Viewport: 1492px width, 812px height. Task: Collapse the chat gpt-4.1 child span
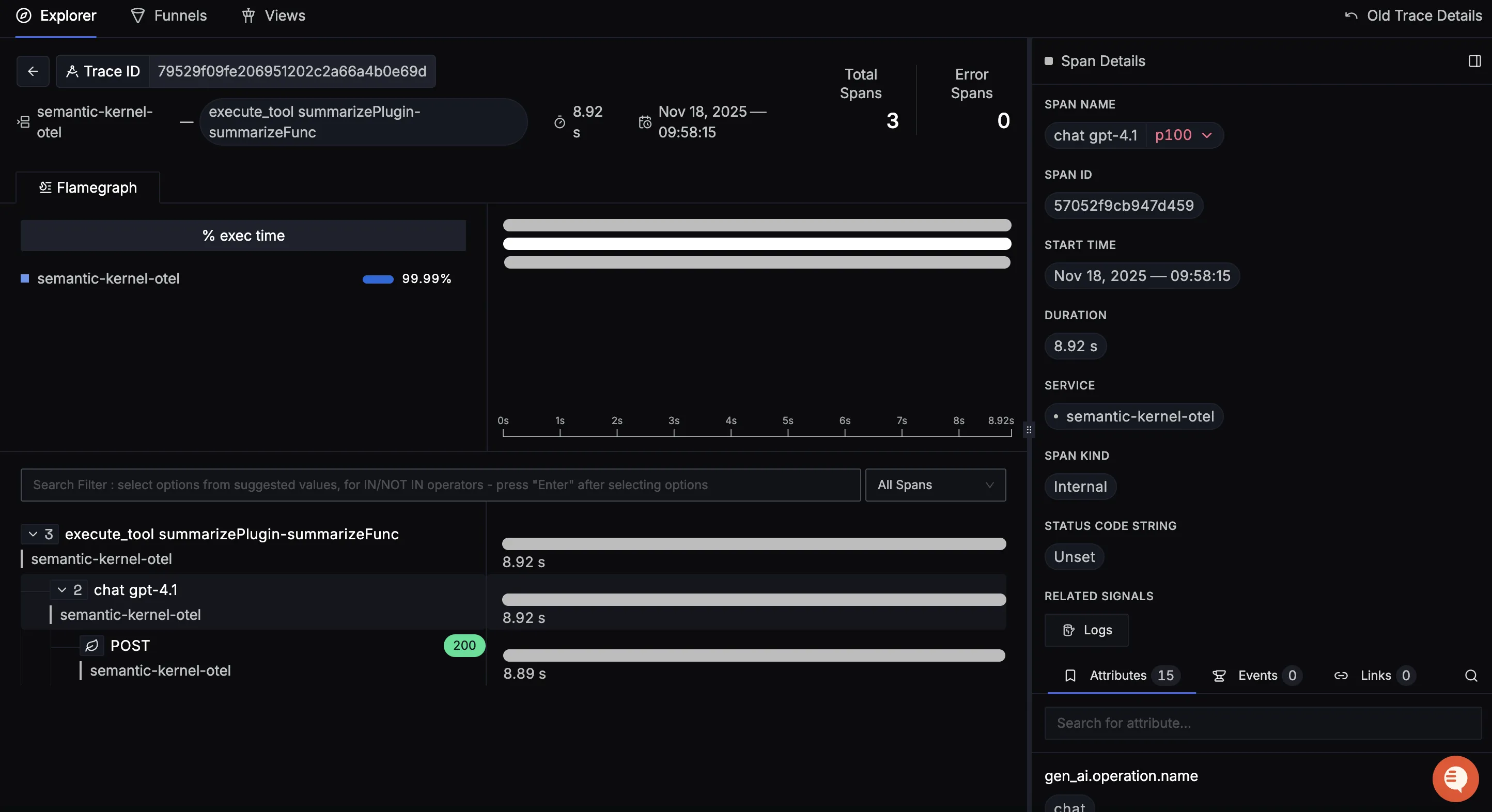point(63,589)
